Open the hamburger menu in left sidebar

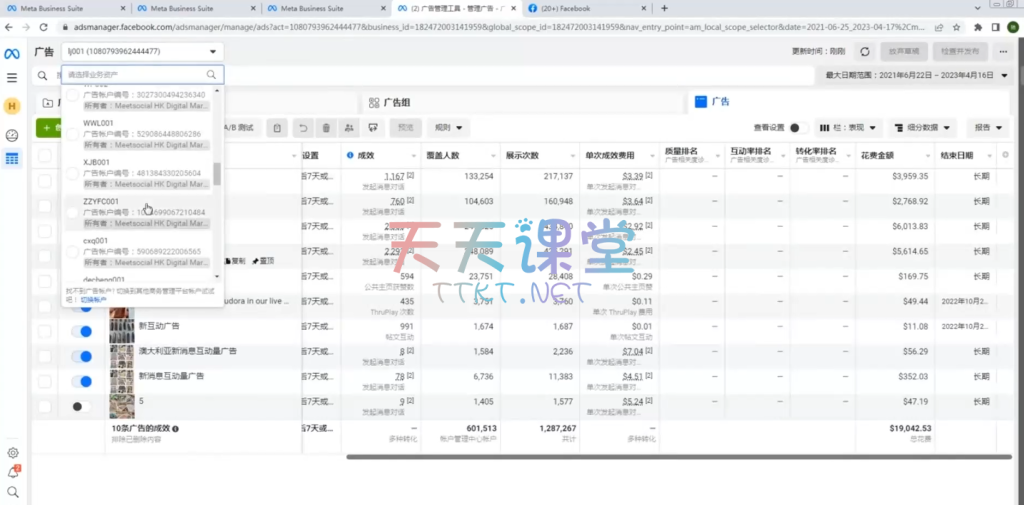[12, 77]
